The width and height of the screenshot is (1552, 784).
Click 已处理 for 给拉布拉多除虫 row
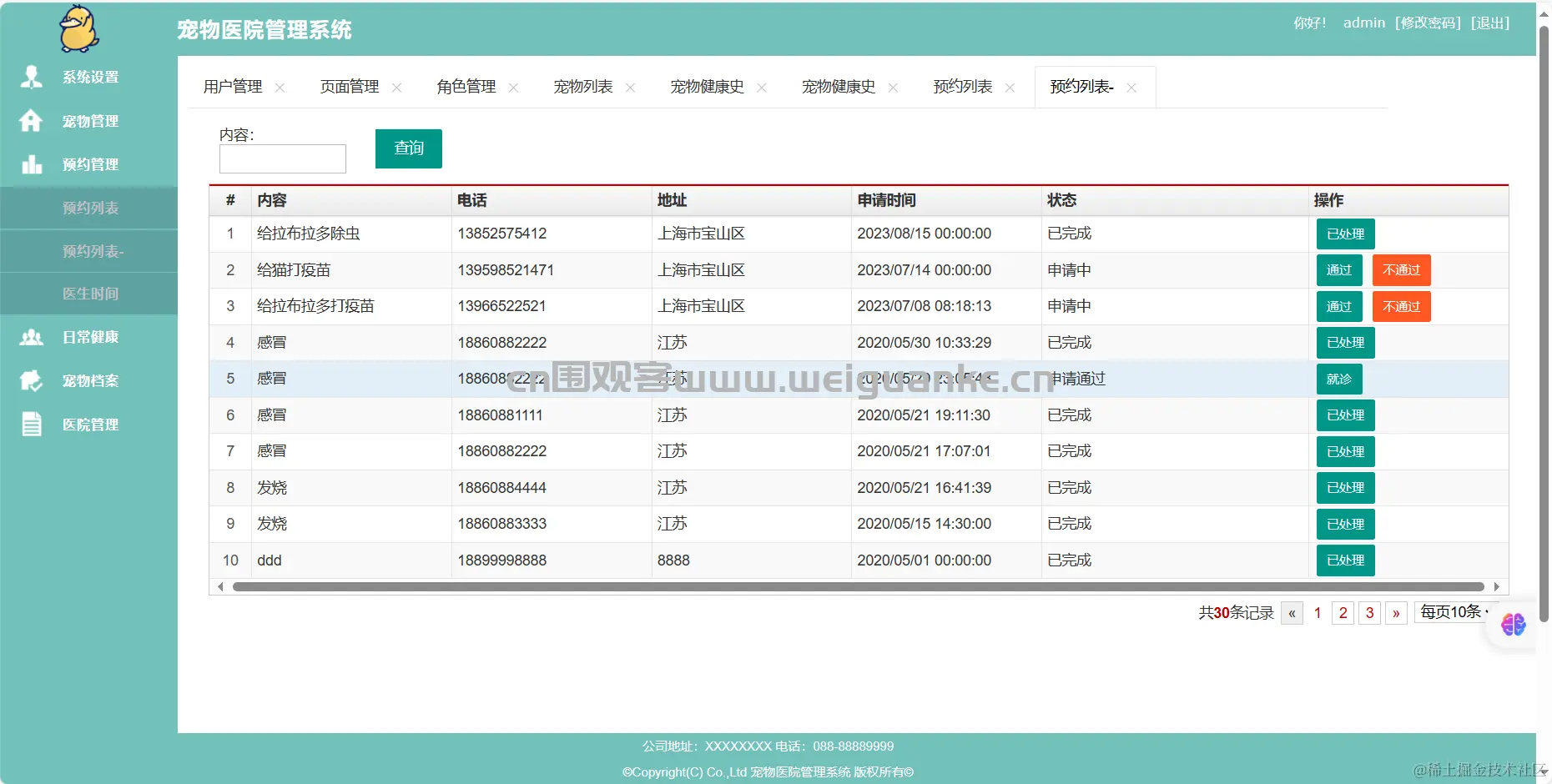[1346, 234]
